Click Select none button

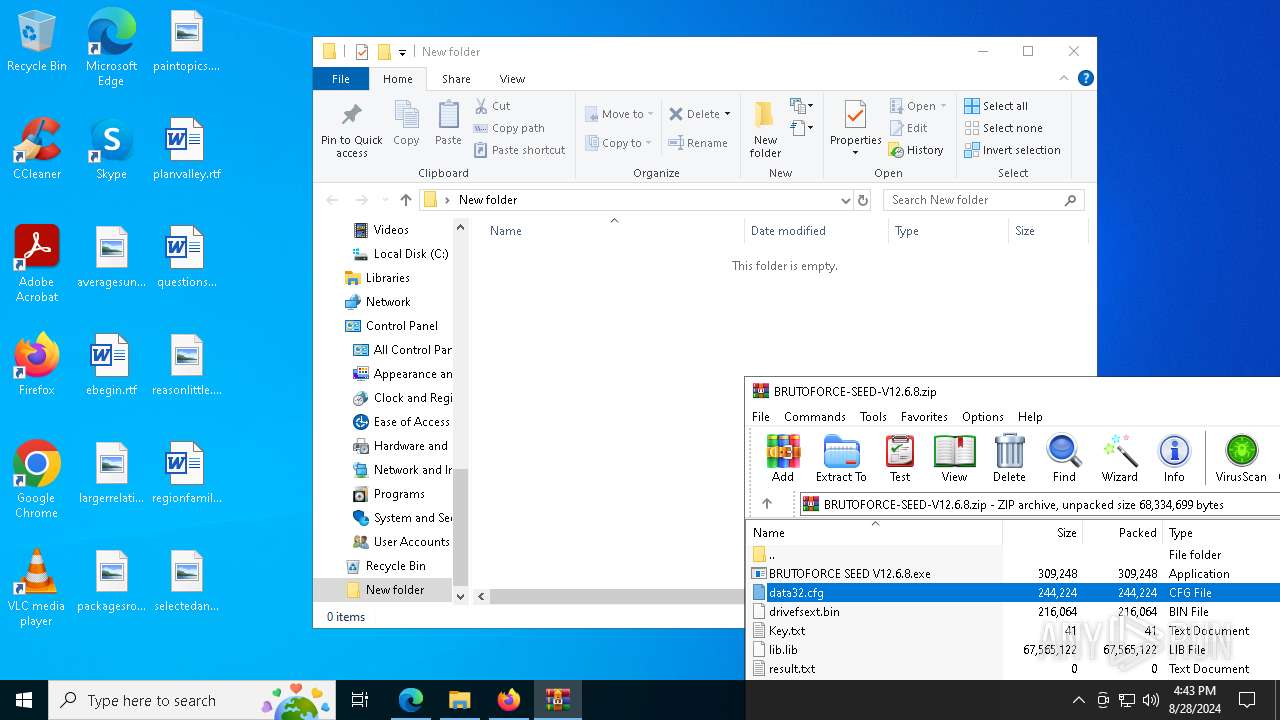click(1003, 128)
